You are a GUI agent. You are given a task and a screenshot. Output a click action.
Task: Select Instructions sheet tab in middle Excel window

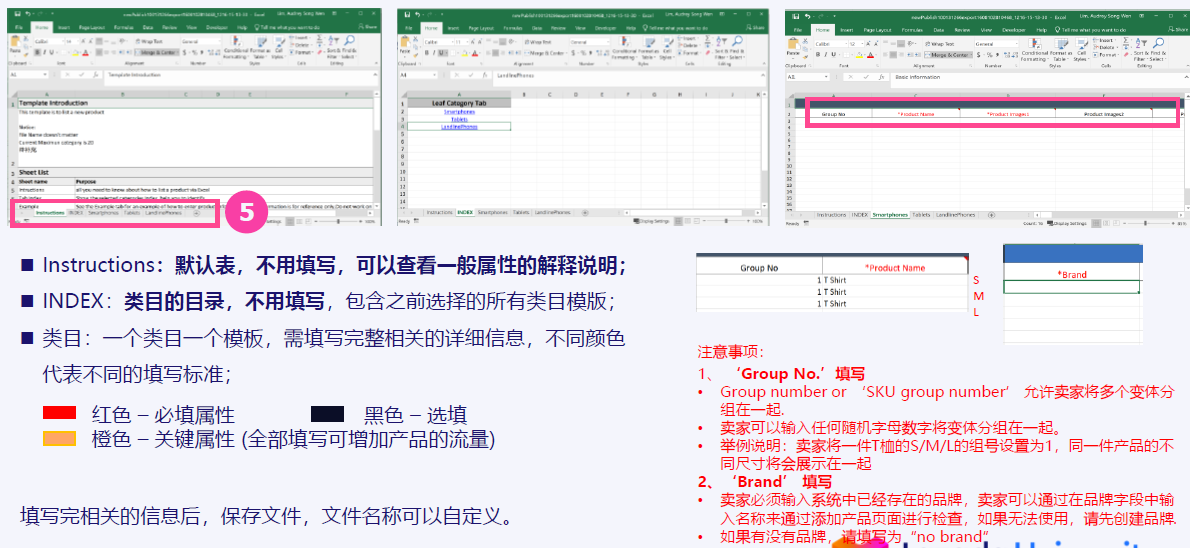(439, 213)
